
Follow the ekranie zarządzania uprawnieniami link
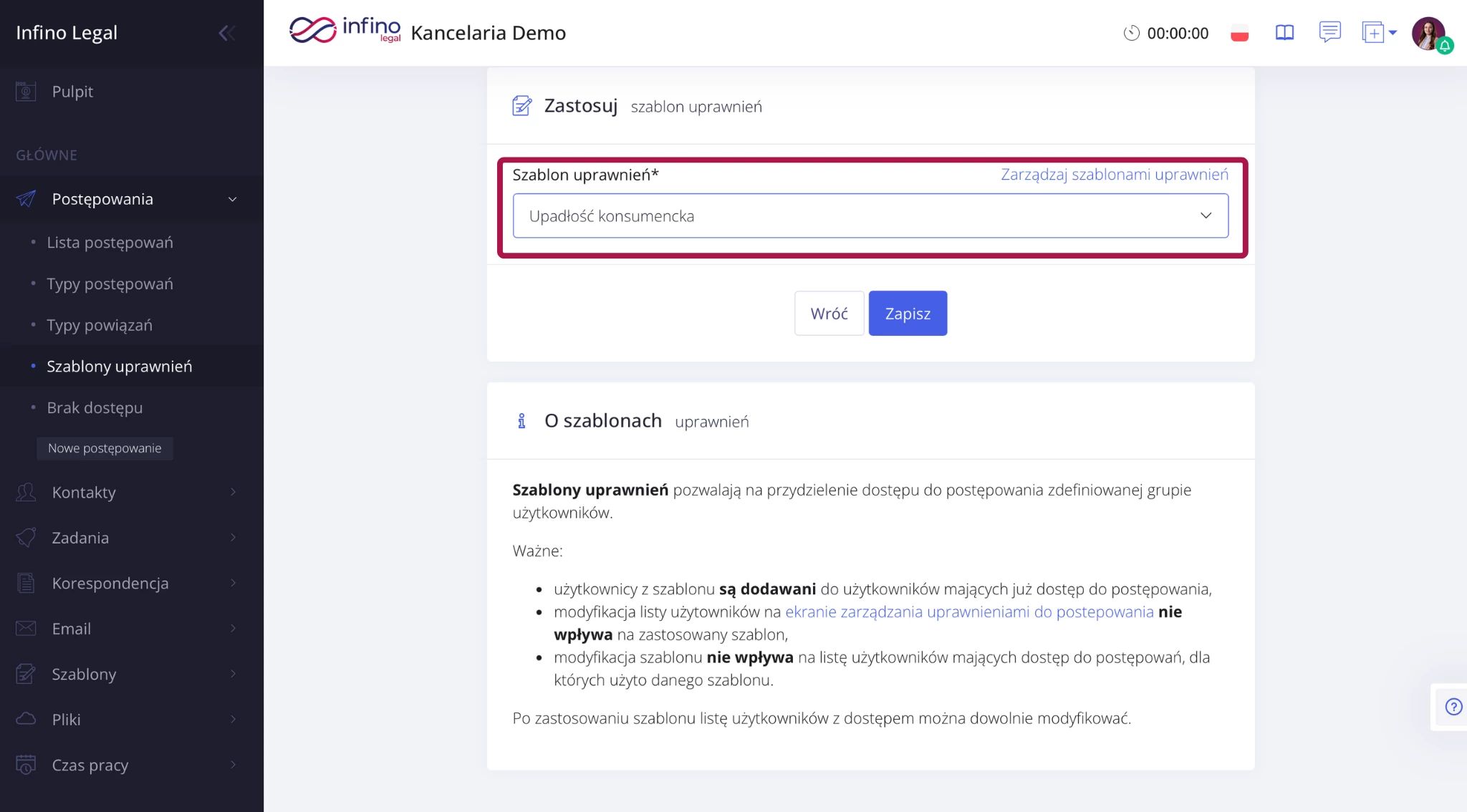click(x=969, y=612)
